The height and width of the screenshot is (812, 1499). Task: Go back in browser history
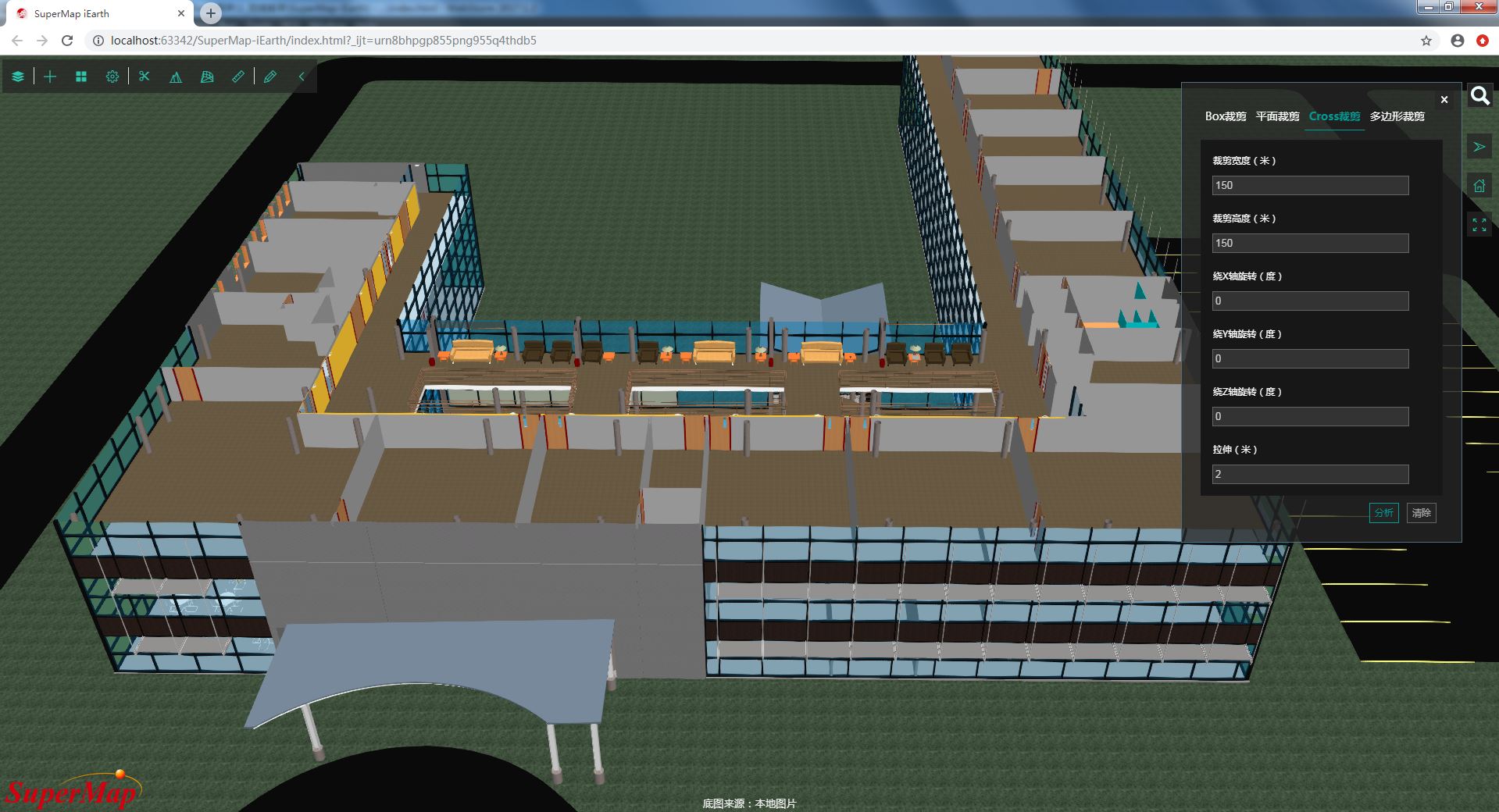click(17, 41)
